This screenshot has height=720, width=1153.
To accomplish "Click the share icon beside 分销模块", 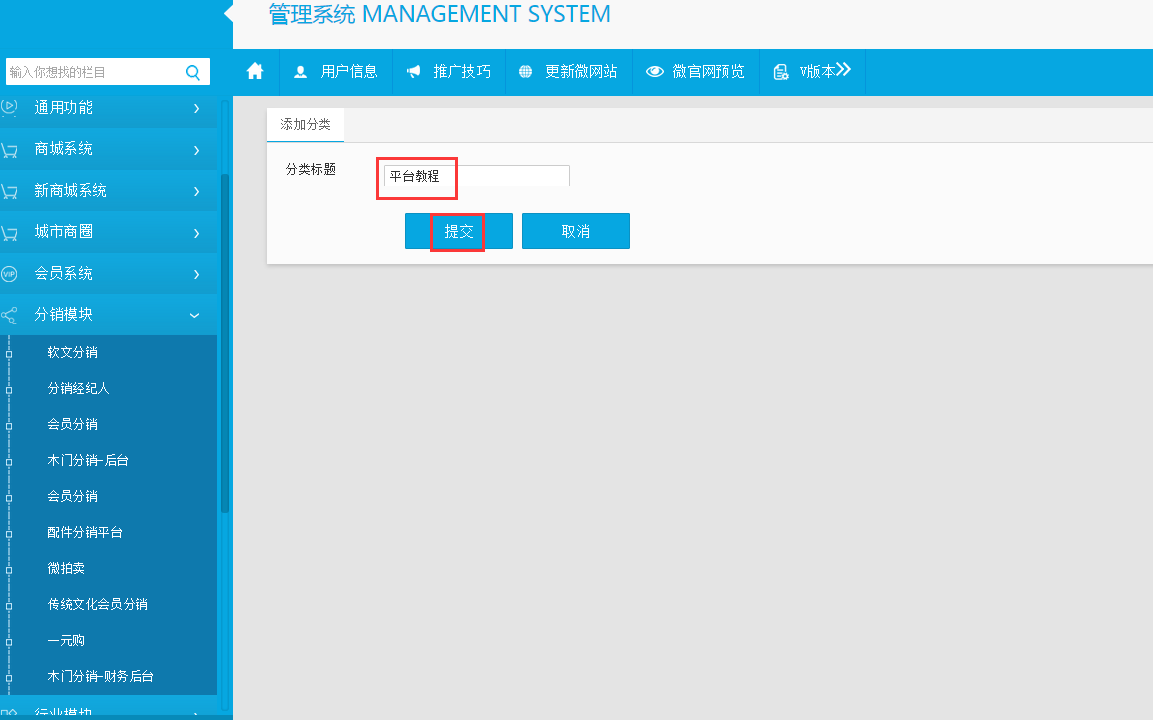I will [x=9, y=316].
